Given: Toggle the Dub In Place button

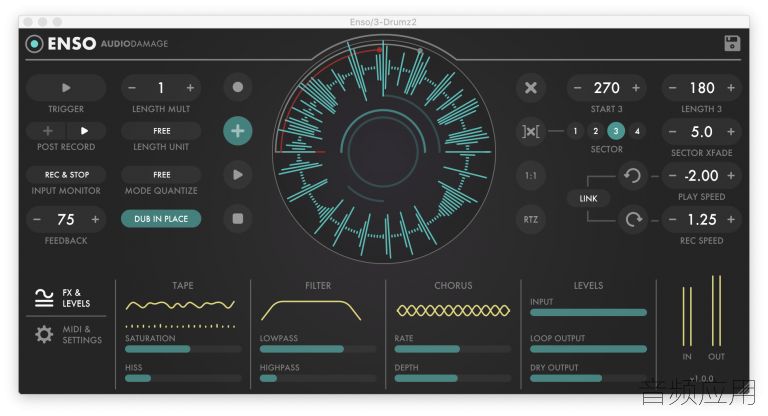Looking at the screenshot, I should coord(161,219).
